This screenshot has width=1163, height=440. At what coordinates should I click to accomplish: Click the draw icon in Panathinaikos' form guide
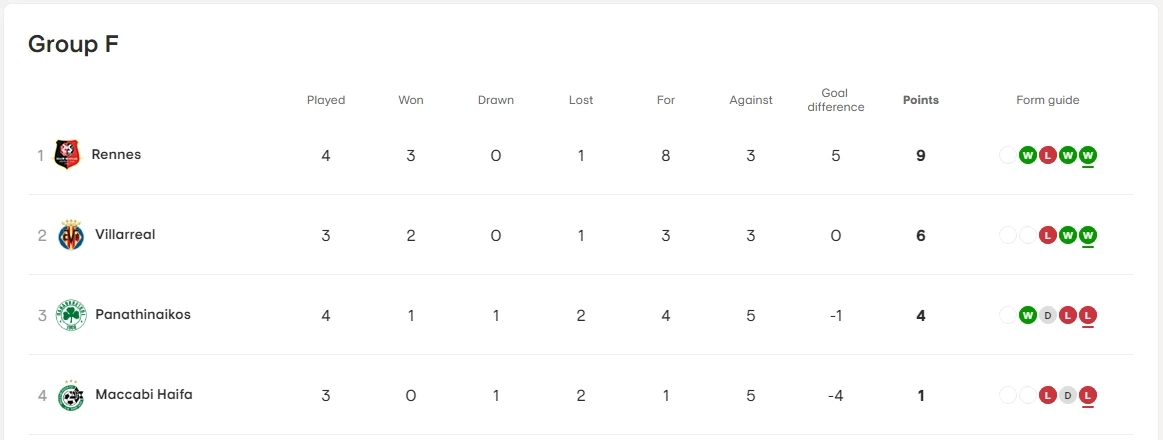(x=1048, y=315)
